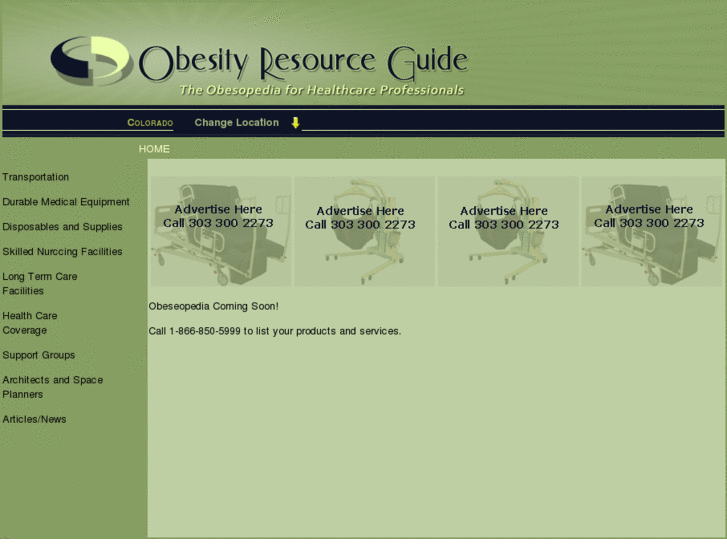This screenshot has height=545, width=727.
Task: Click third Advertise Here patient lift ad
Action: [x=508, y=231]
